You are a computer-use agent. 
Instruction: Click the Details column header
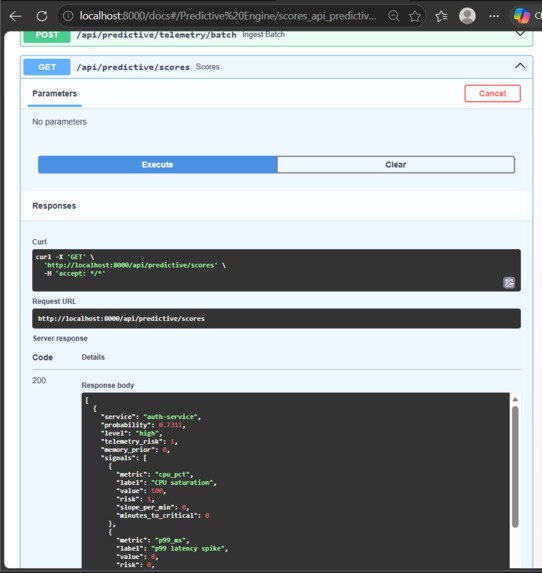point(93,357)
